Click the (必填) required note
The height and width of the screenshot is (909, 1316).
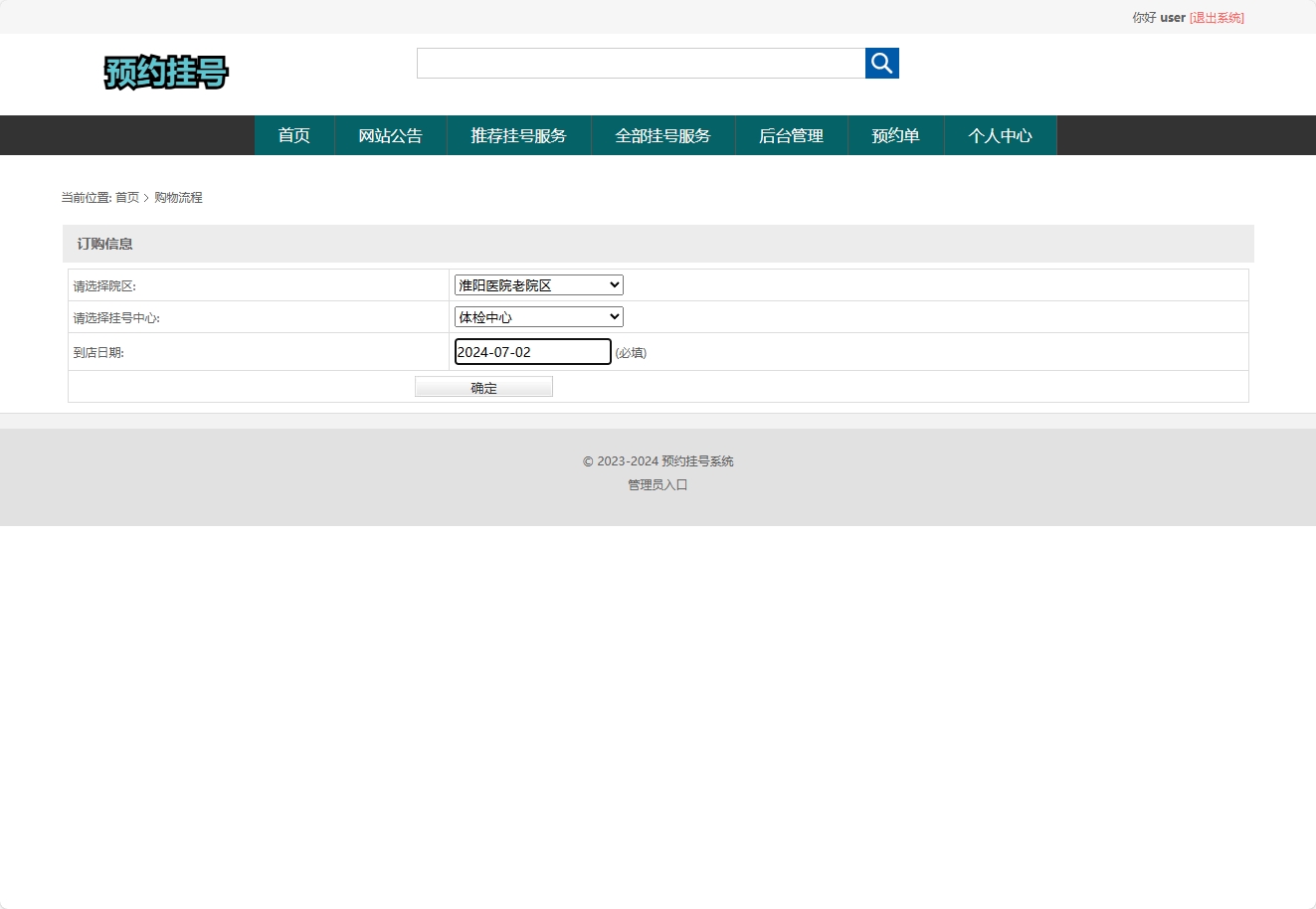[x=631, y=353]
